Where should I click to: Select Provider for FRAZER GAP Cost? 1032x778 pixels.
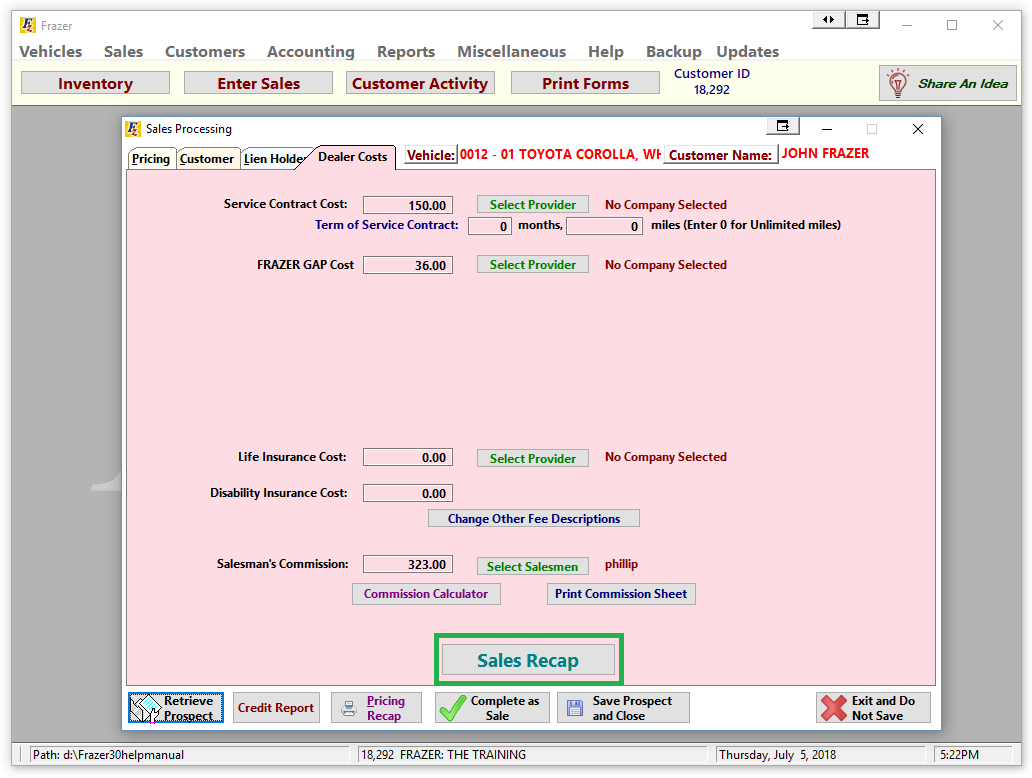click(x=532, y=265)
